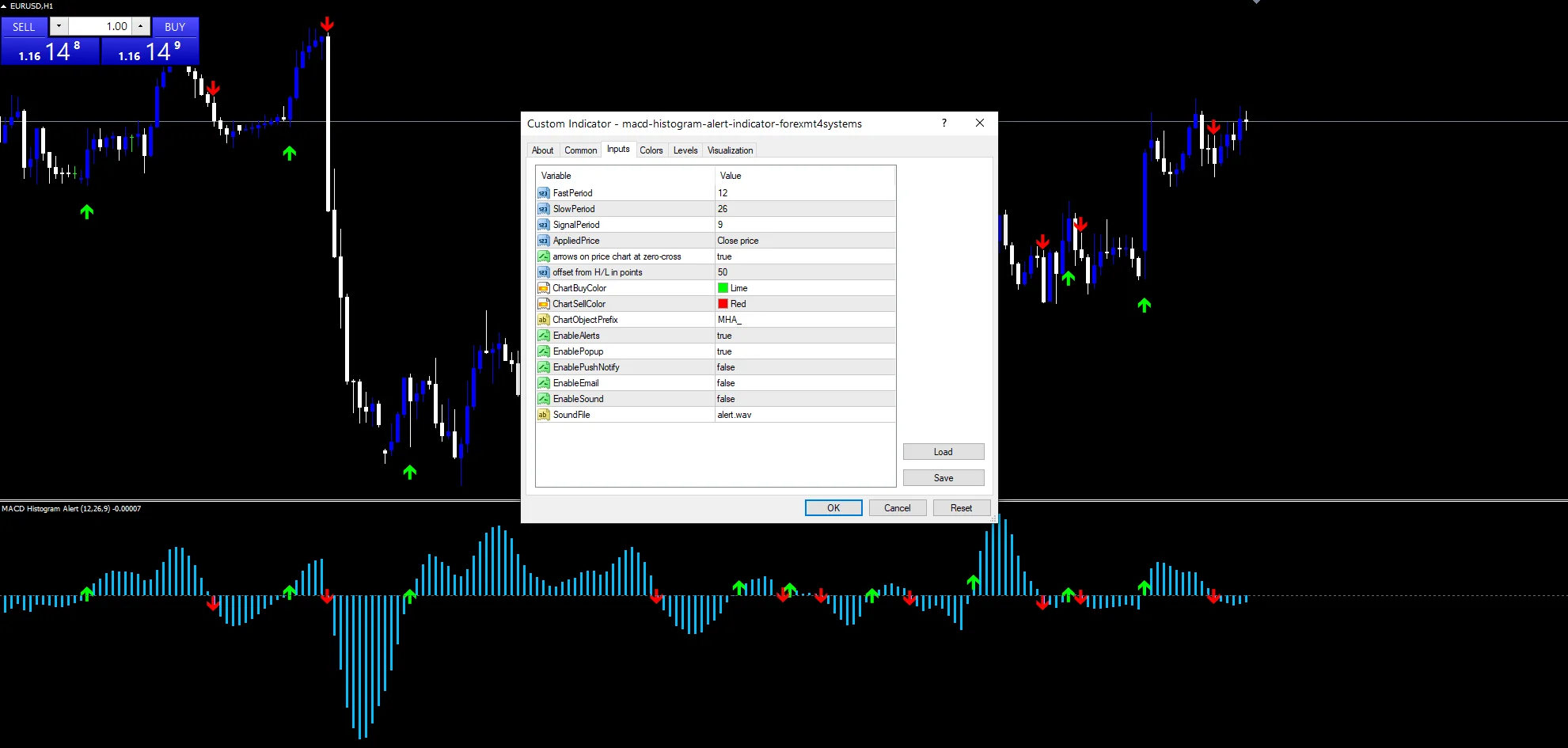Click the SlowPeriod value 26

[x=805, y=209]
